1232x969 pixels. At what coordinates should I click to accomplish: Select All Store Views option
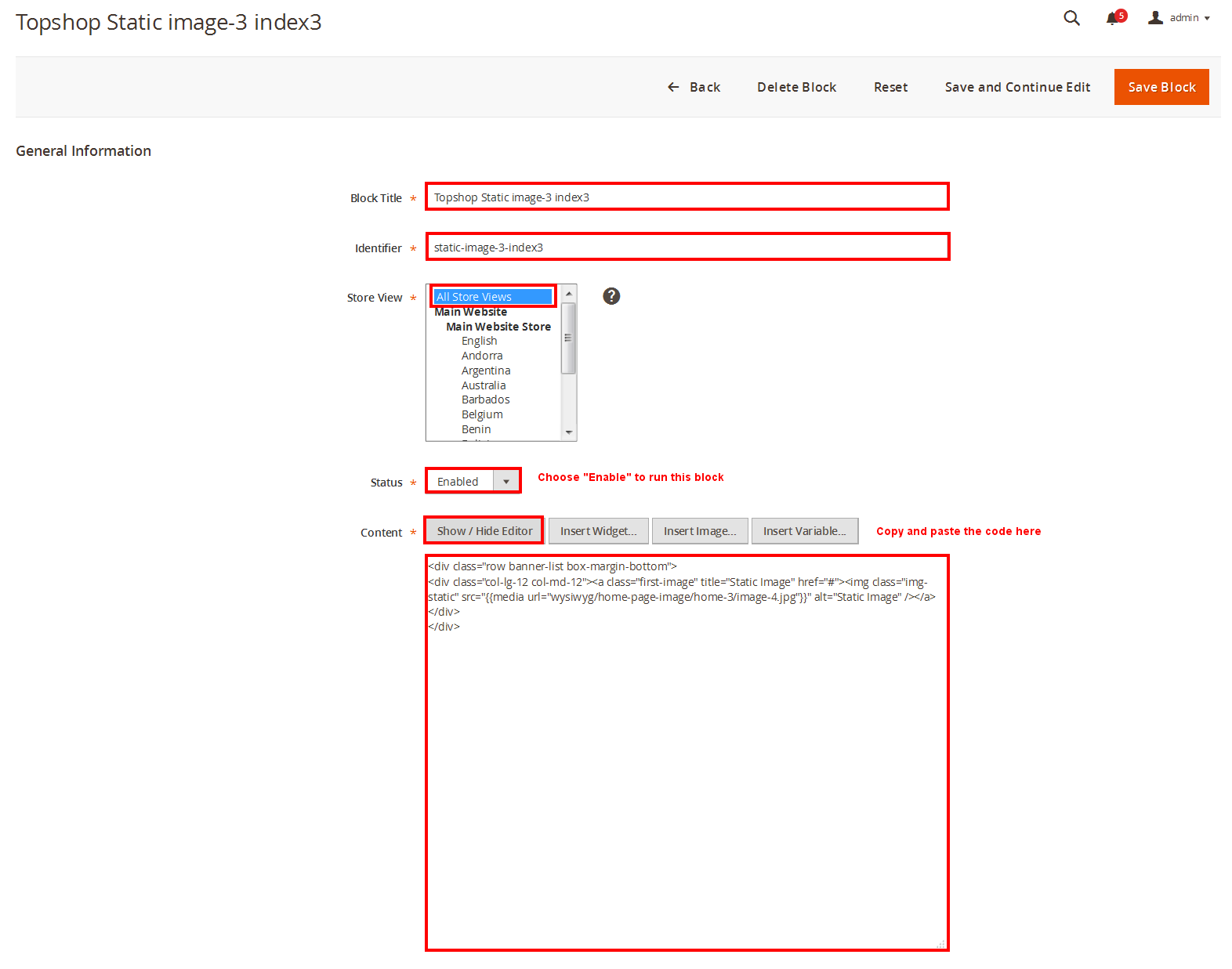(493, 297)
